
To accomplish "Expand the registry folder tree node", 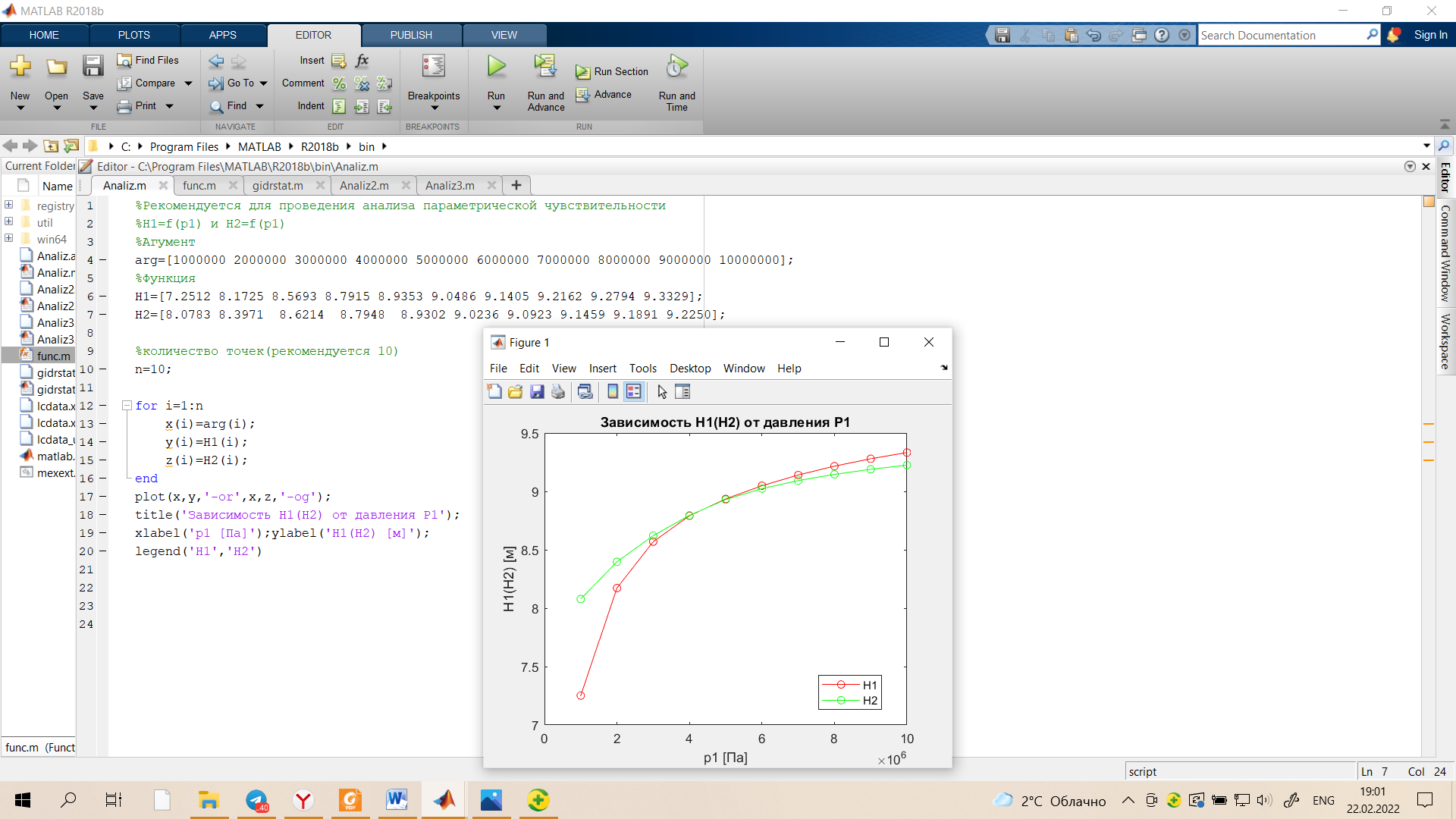I will click(x=9, y=205).
